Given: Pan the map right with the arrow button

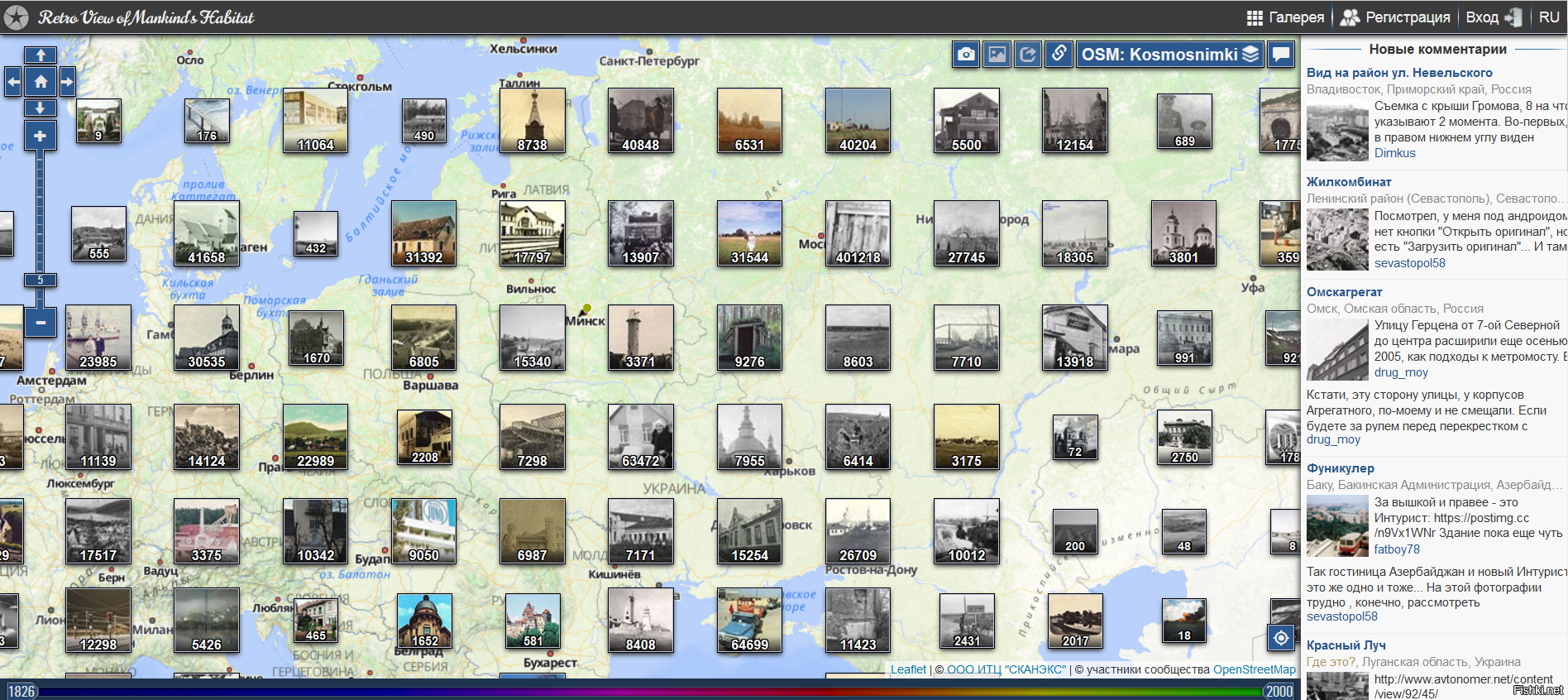Looking at the screenshot, I should [x=68, y=82].
